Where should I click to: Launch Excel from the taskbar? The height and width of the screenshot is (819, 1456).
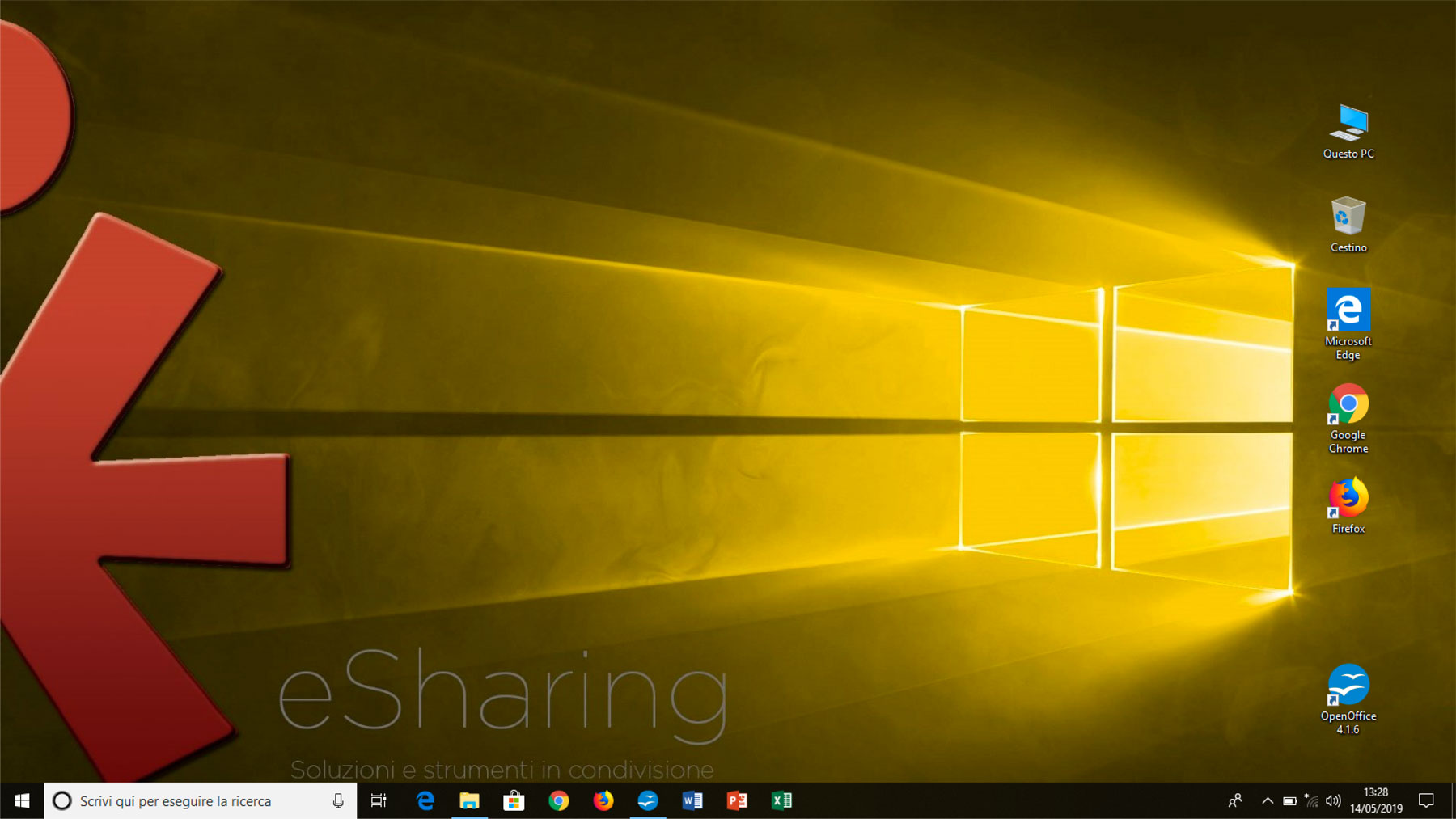point(781,801)
